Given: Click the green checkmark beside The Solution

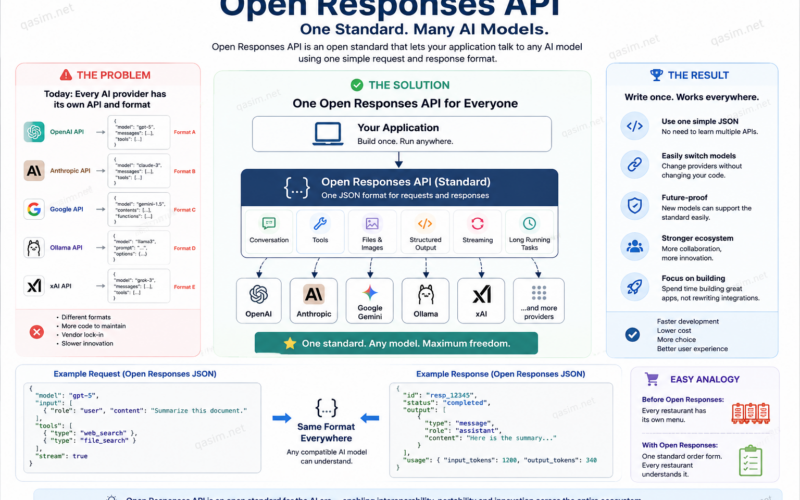Looking at the screenshot, I should 357,85.
